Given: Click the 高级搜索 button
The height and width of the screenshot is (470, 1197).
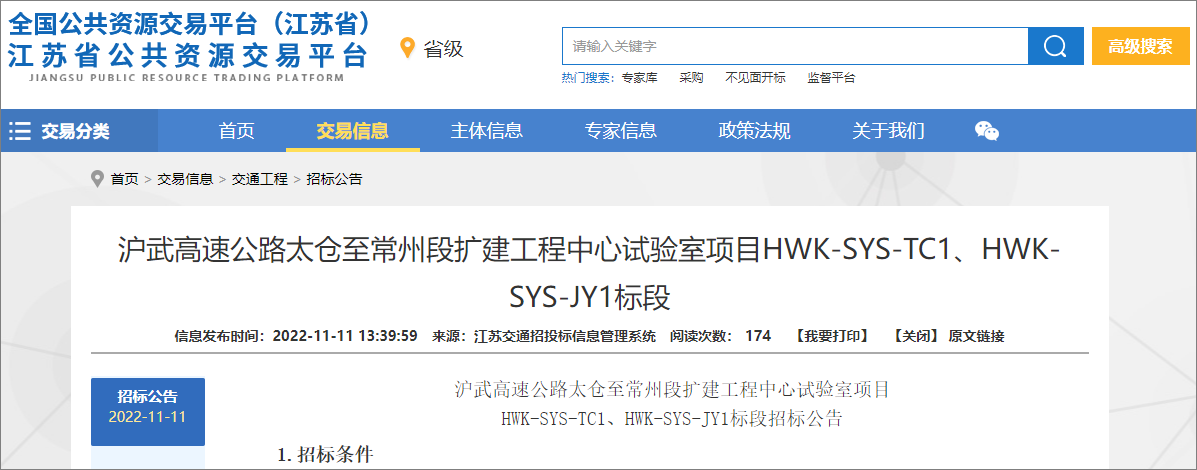Looking at the screenshot, I should click(x=1140, y=46).
